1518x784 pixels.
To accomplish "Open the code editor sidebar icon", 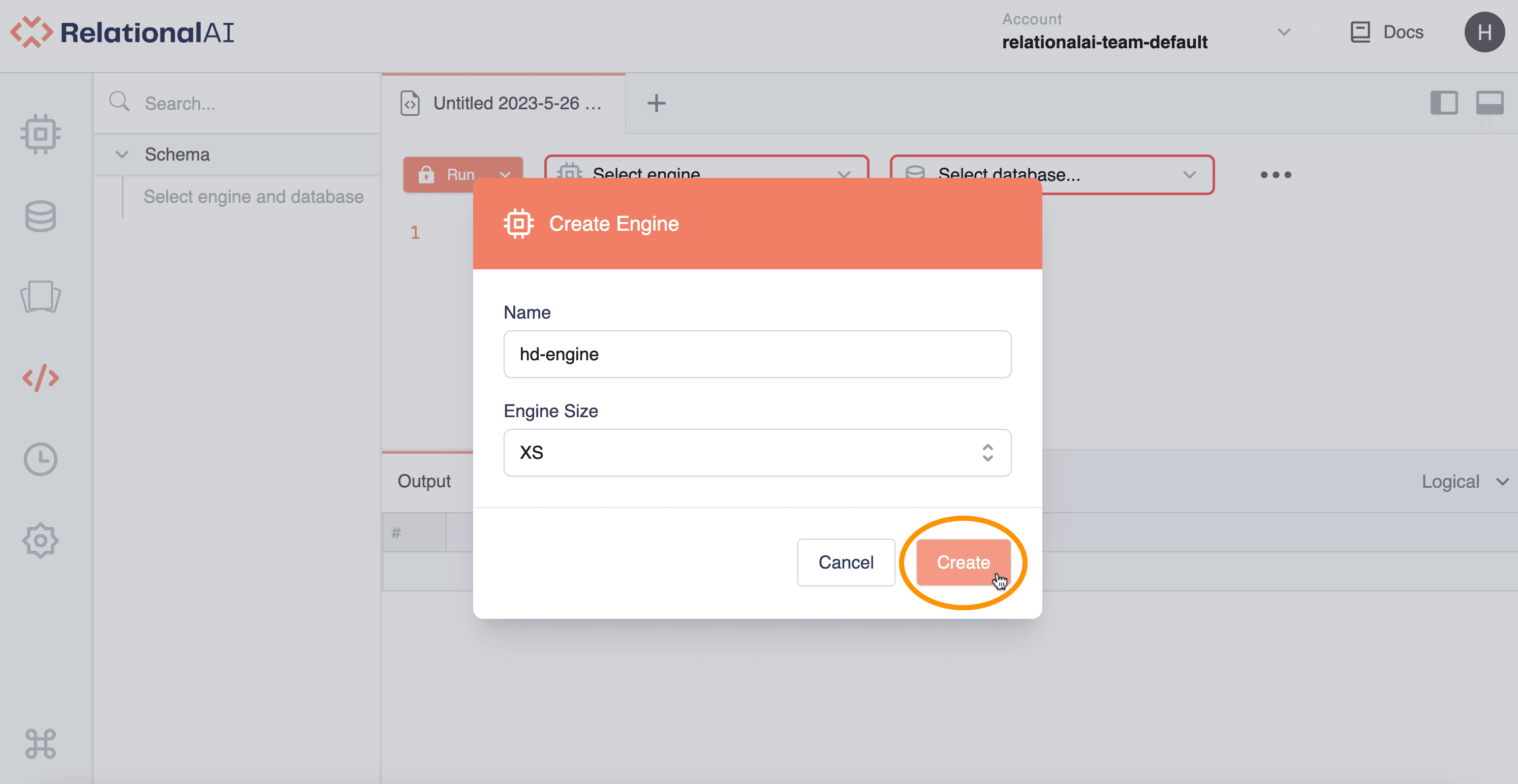I will [40, 378].
